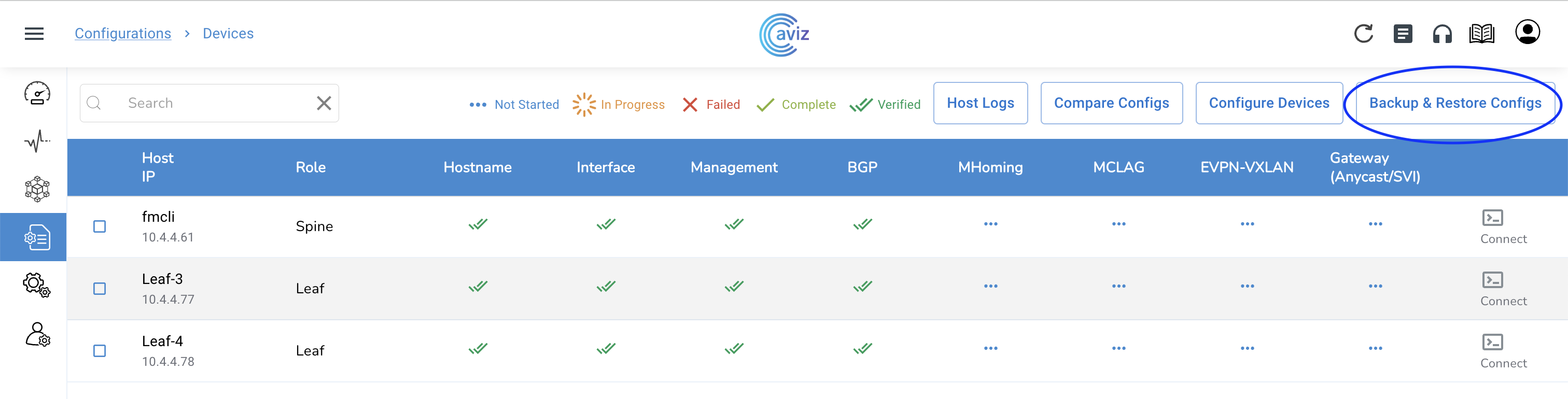
Task: Check the box next to Leaf-4
Action: pyautogui.click(x=100, y=351)
